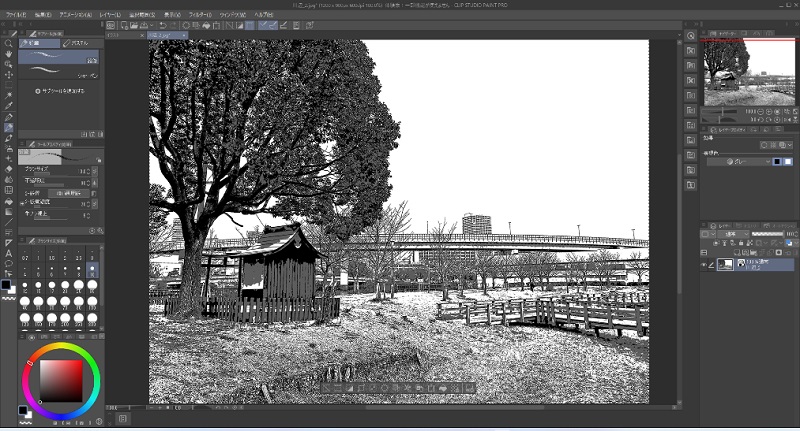
Task: Switch to the パステル sub tool group tab
Action: coord(83,43)
